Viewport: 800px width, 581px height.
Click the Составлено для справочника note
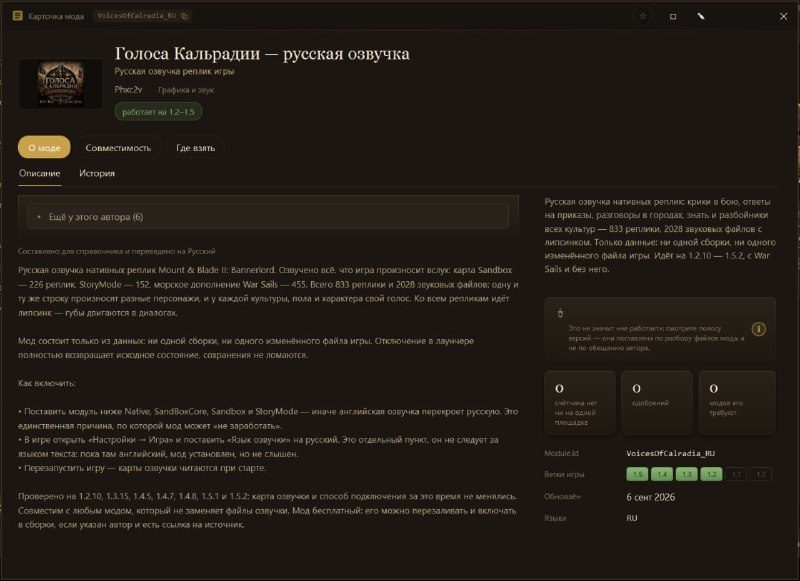pyautogui.click(x=116, y=251)
